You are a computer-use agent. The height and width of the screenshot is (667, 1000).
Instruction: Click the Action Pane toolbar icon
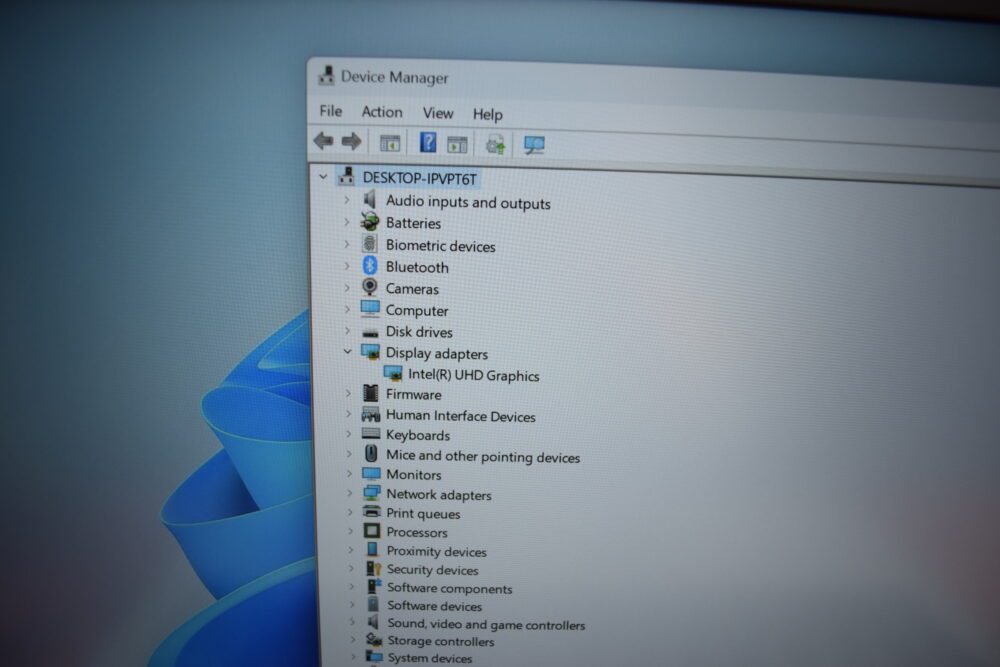point(457,144)
